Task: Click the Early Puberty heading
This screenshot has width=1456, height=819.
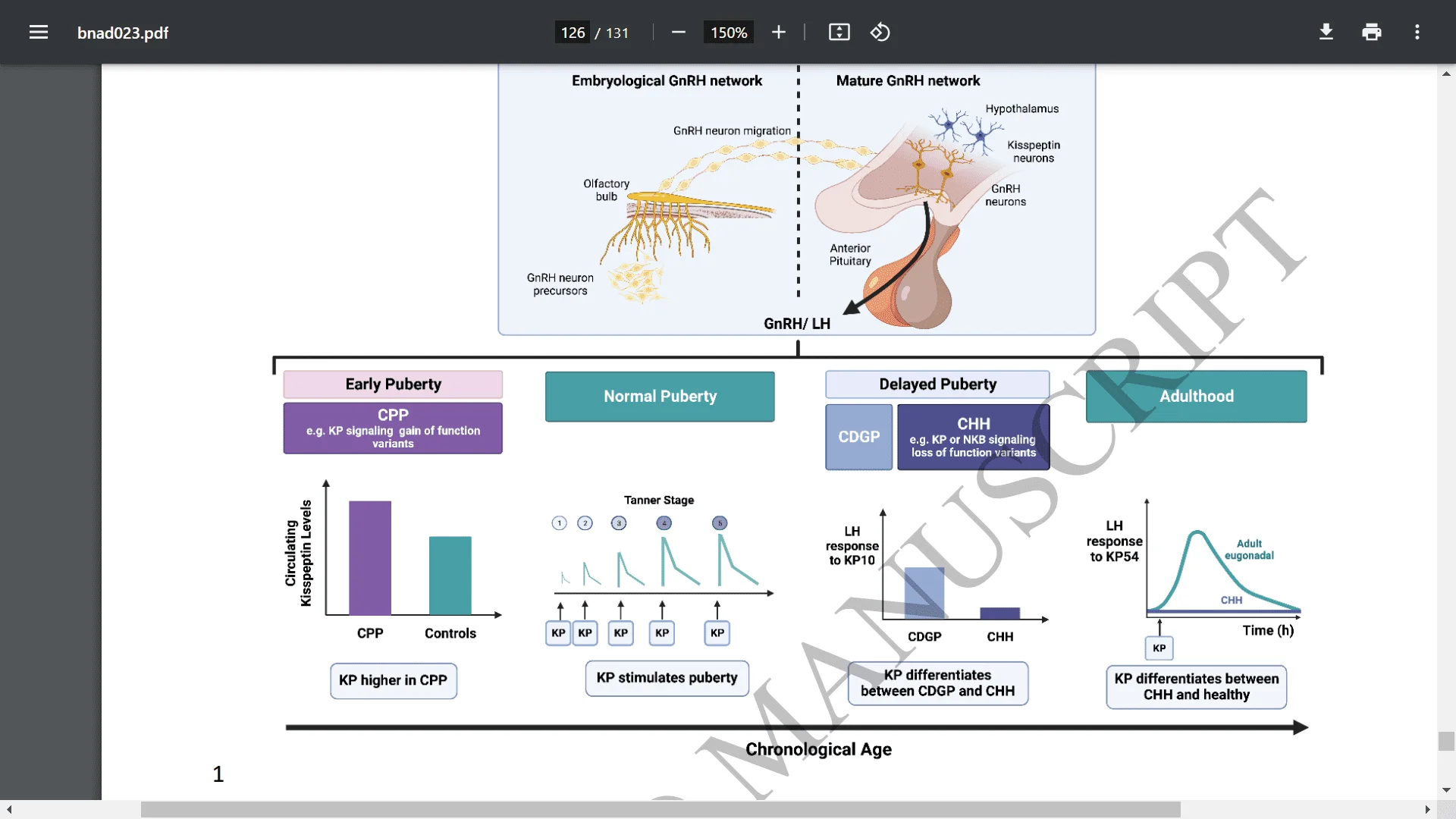Action: click(x=393, y=384)
